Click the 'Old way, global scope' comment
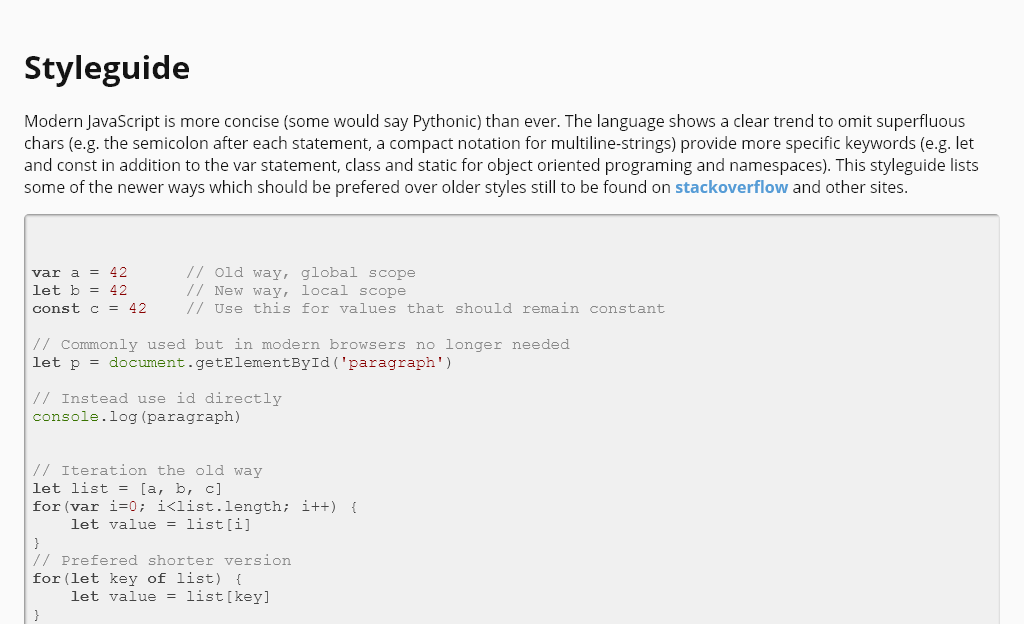Viewport: 1024px width, 624px height. coord(300,273)
